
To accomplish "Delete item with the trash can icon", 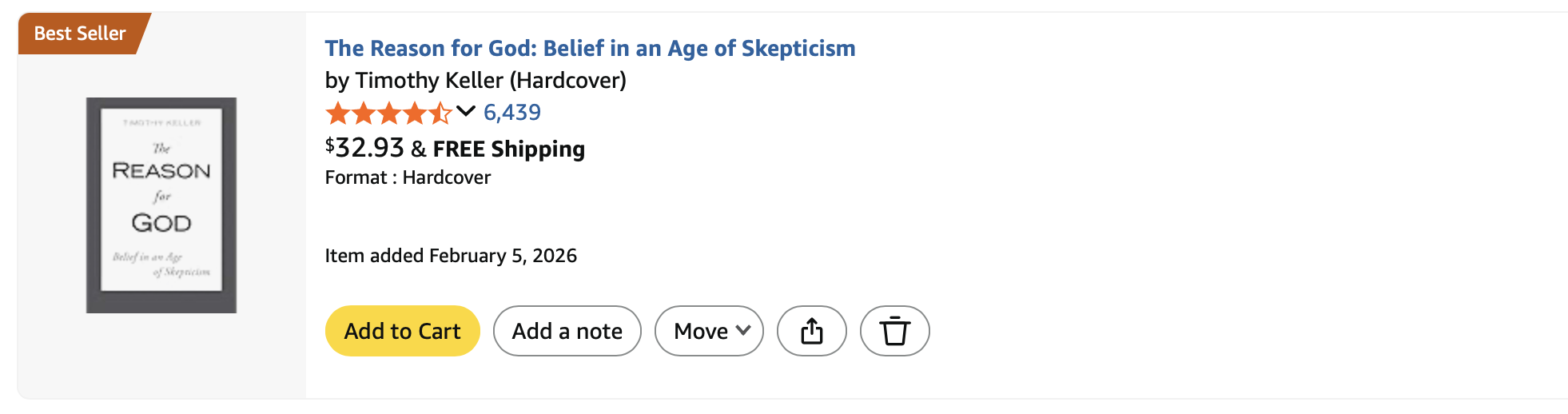I will click(894, 331).
